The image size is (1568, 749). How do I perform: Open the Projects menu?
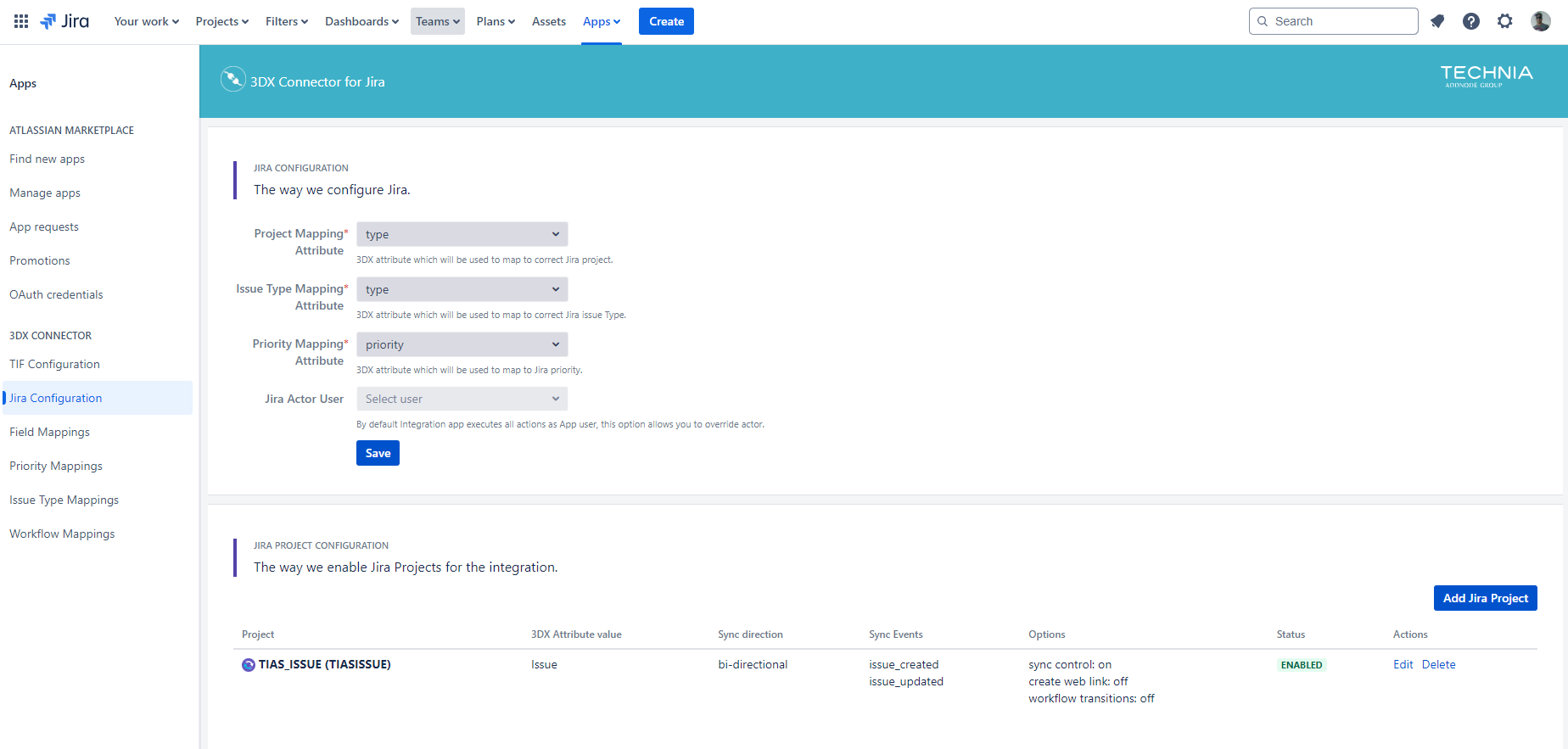(x=222, y=21)
